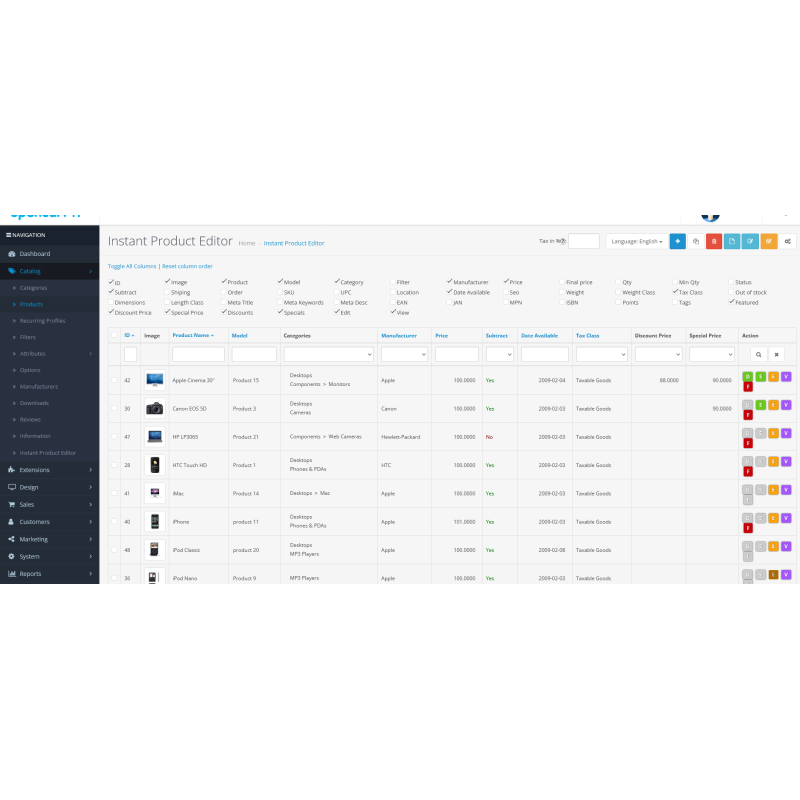
Task: Open the Manufacturer filter dropdown
Action: pyautogui.click(x=404, y=354)
